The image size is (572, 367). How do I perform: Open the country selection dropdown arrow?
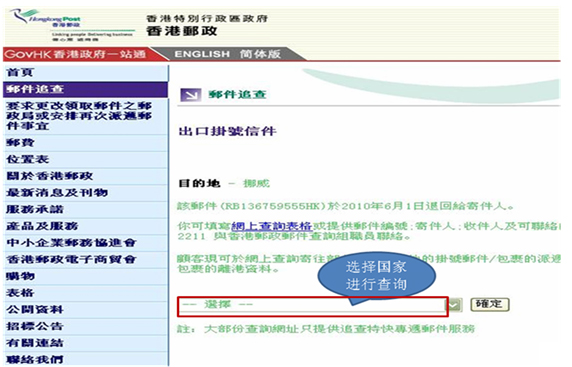tap(455, 305)
